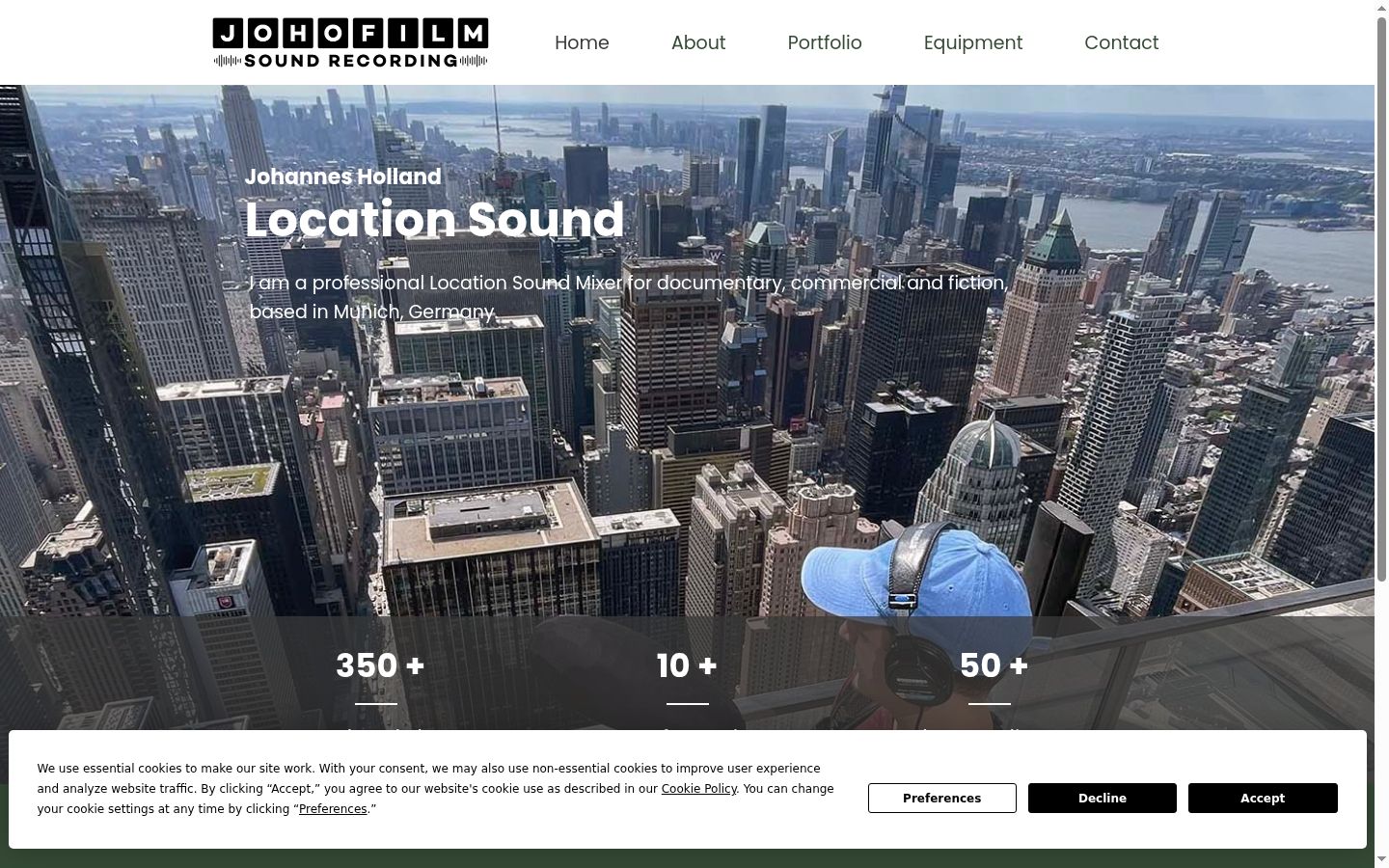Open the Cookie Policy link
Screen dimensions: 1389x868
click(x=698, y=789)
